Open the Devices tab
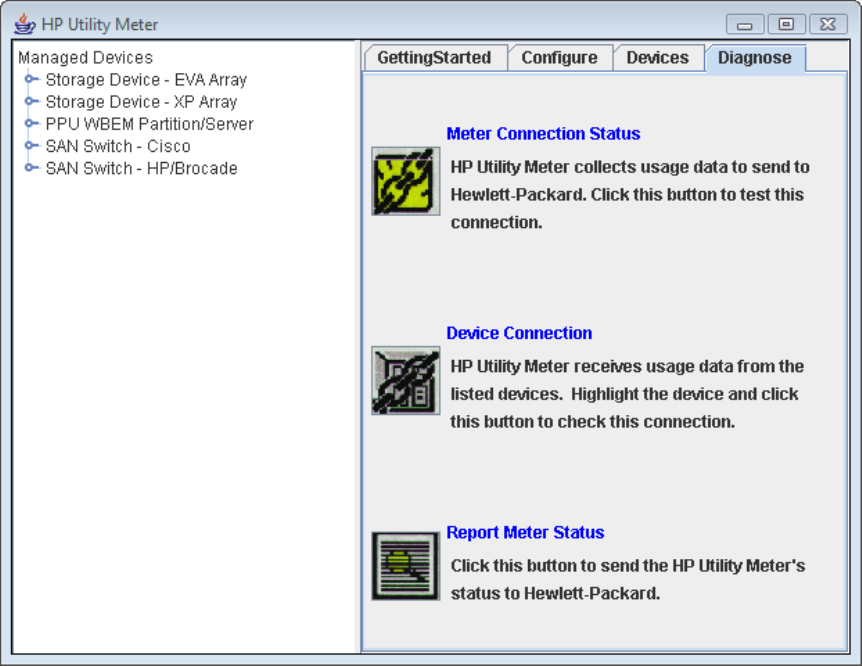Screen dimensions: 862x666 (x=657, y=58)
